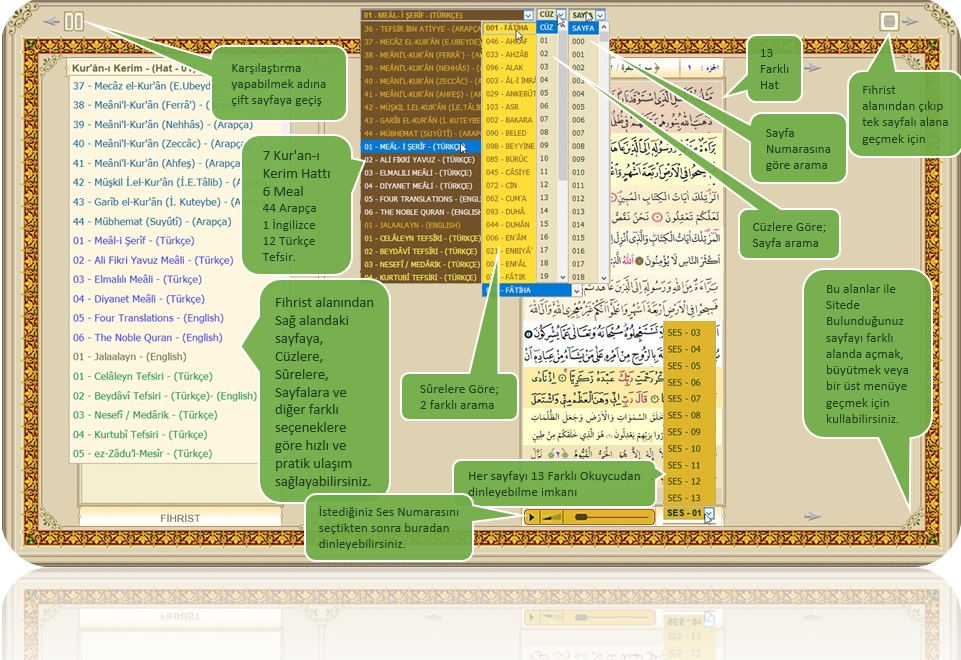Open 05 - Four Translations (English) link
Image resolution: width=961 pixels, height=660 pixels.
[148, 318]
